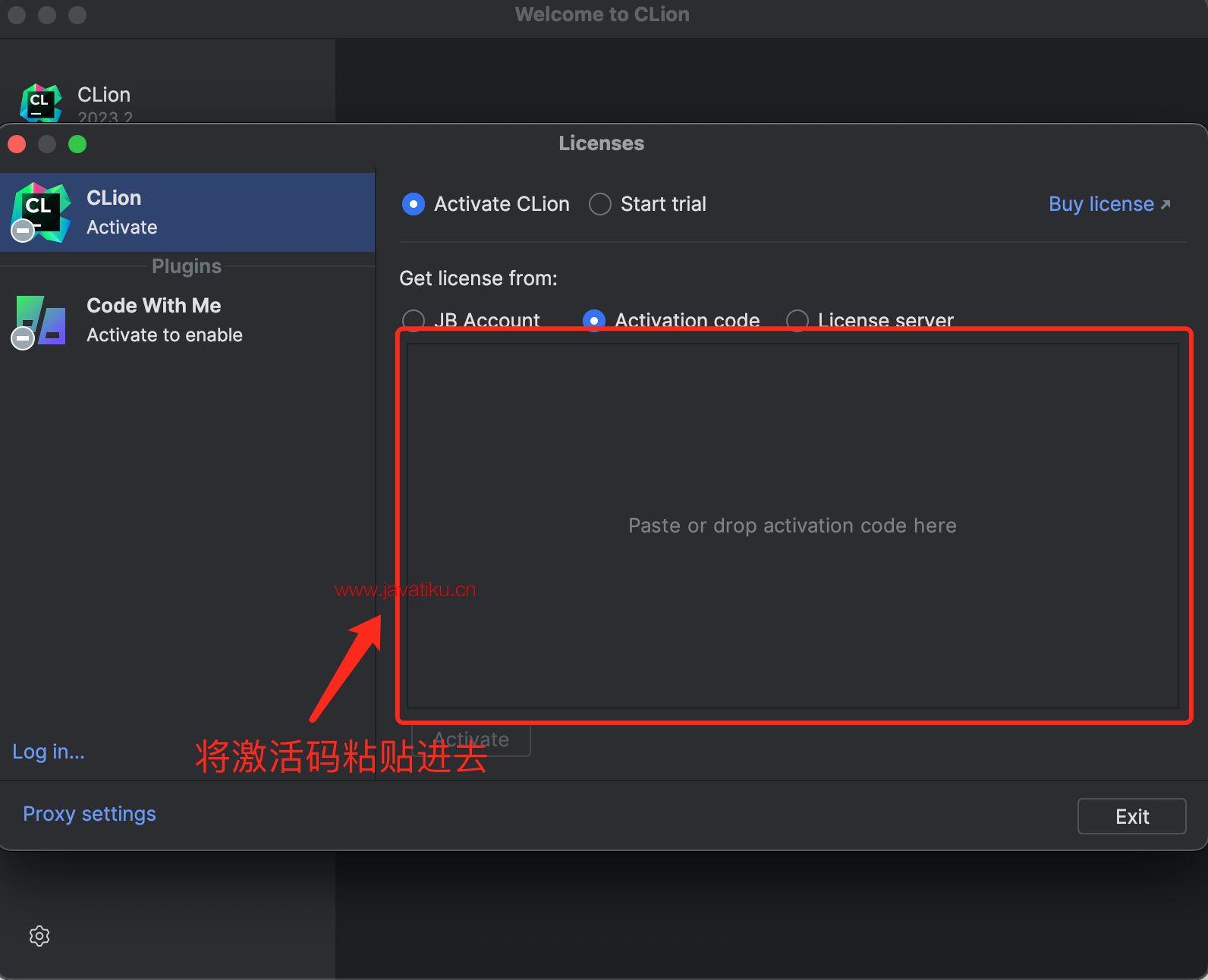Open Proxy settings link

[90, 814]
